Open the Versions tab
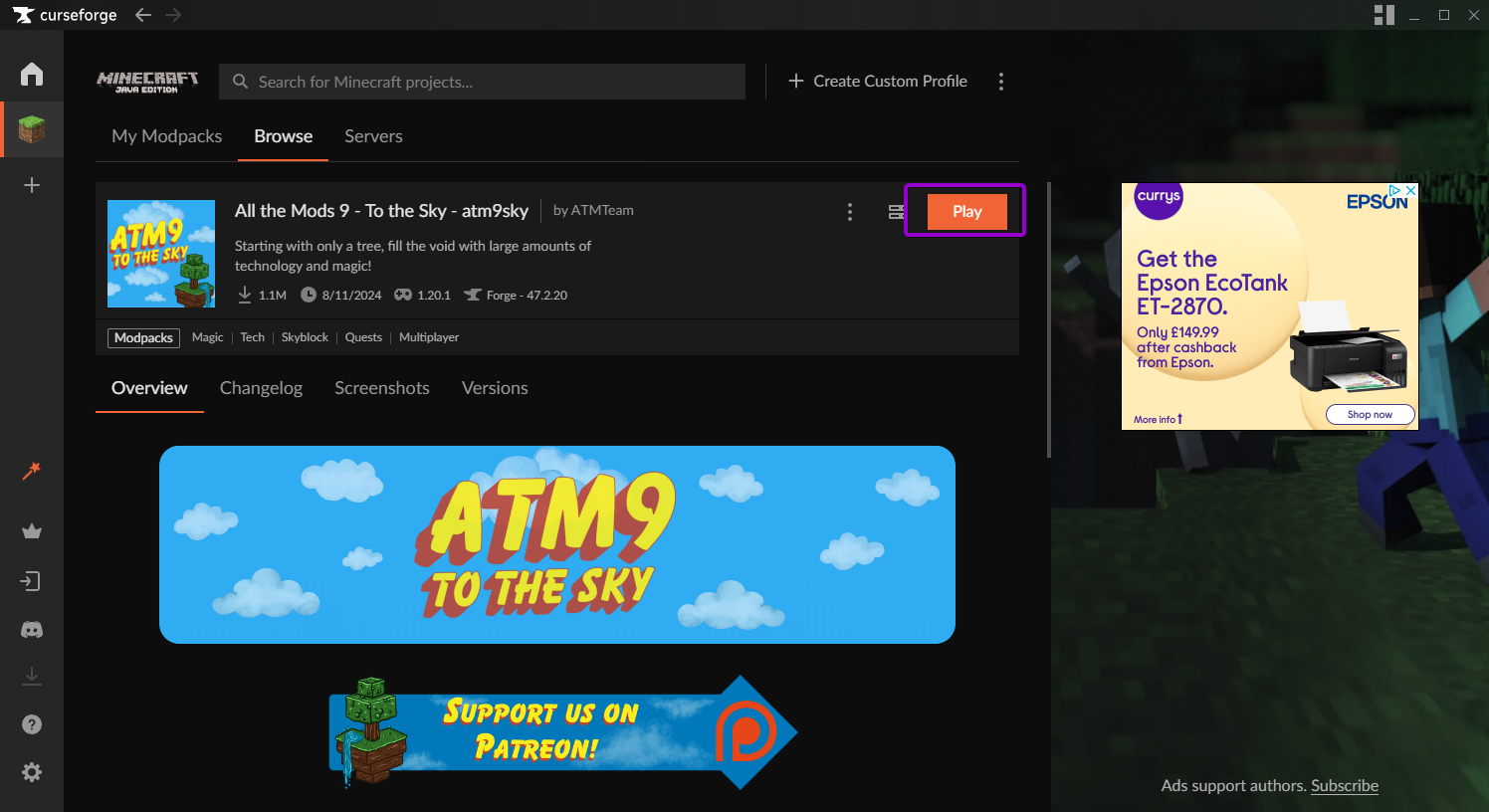Viewport: 1489px width, 812px height. click(x=495, y=388)
